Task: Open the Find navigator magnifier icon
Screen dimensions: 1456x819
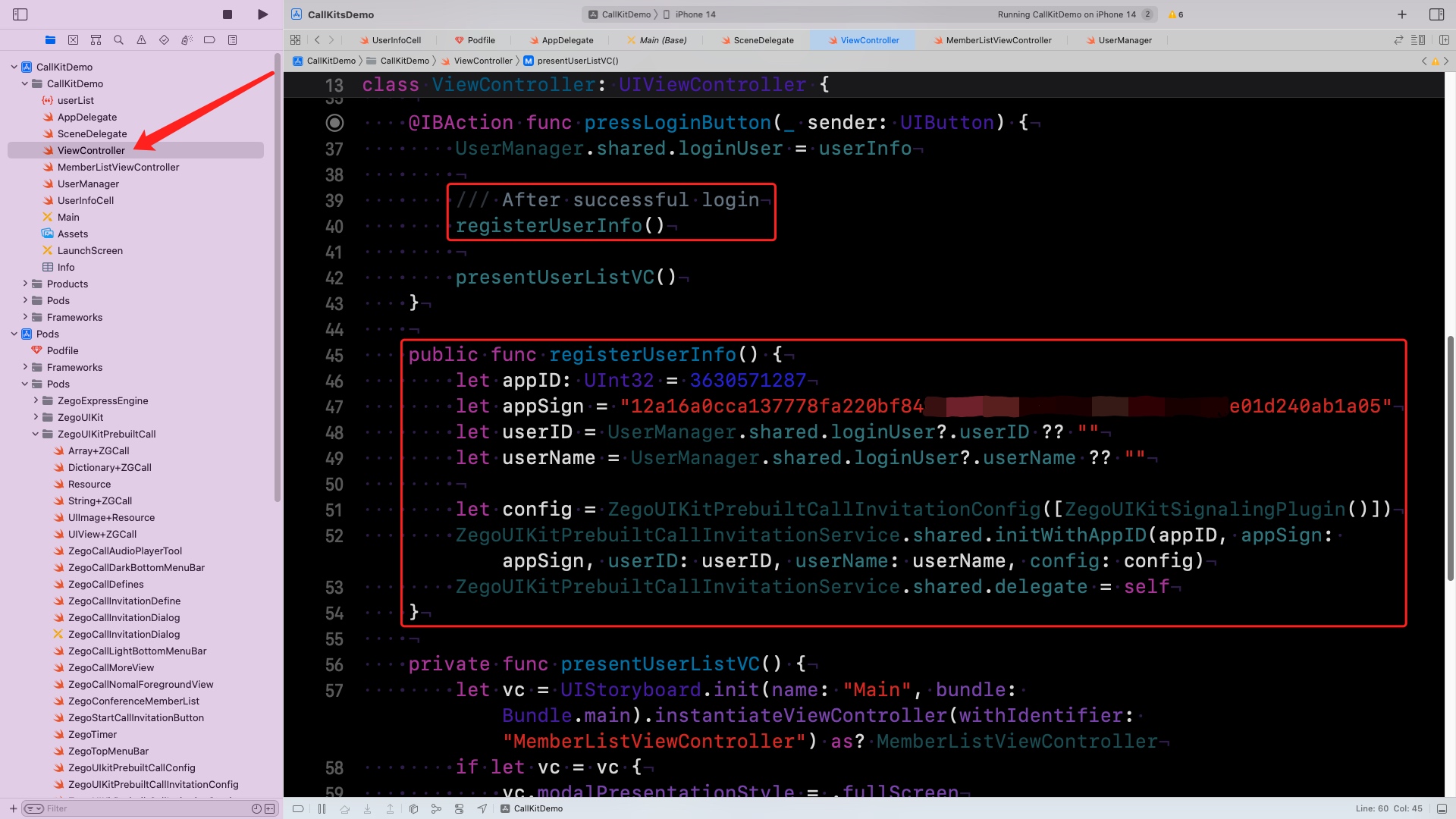Action: click(x=118, y=40)
